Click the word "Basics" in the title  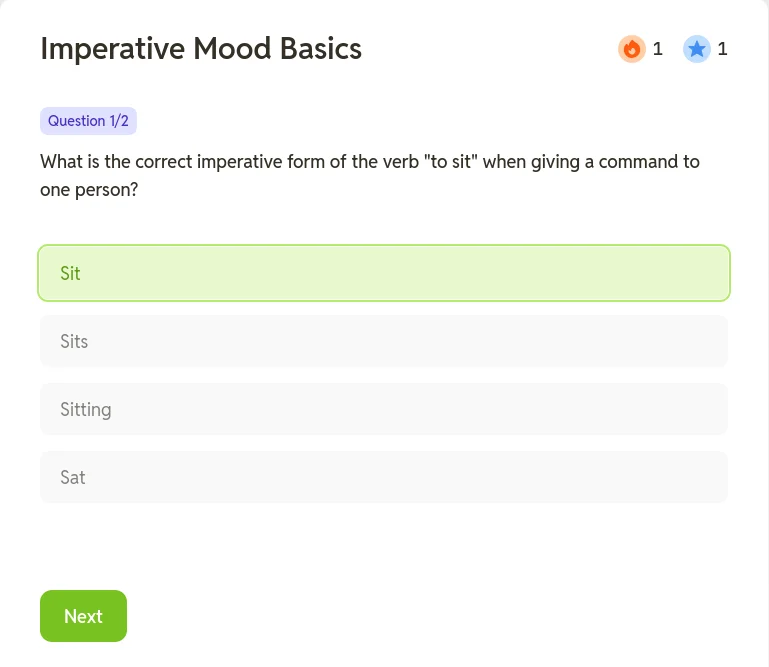pyautogui.click(x=321, y=49)
